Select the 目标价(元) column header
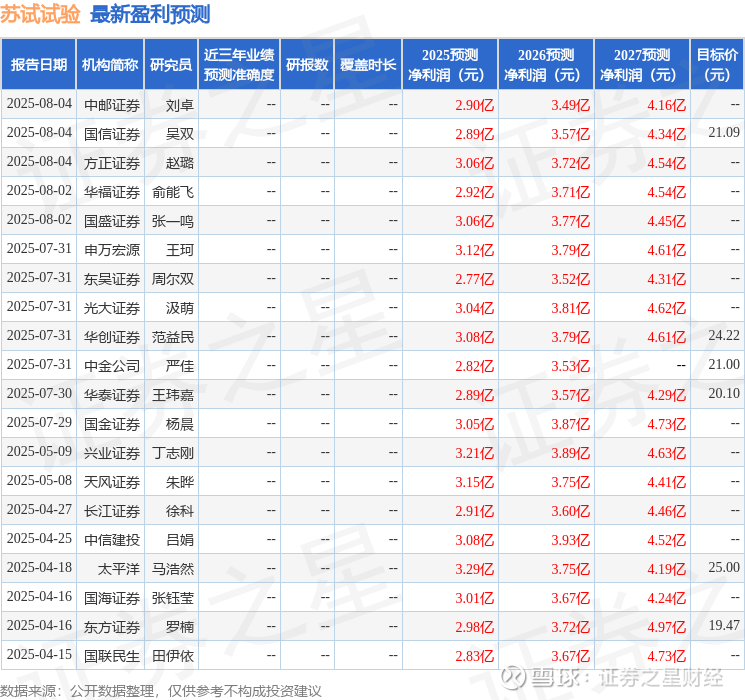 pyautogui.click(x=717, y=64)
